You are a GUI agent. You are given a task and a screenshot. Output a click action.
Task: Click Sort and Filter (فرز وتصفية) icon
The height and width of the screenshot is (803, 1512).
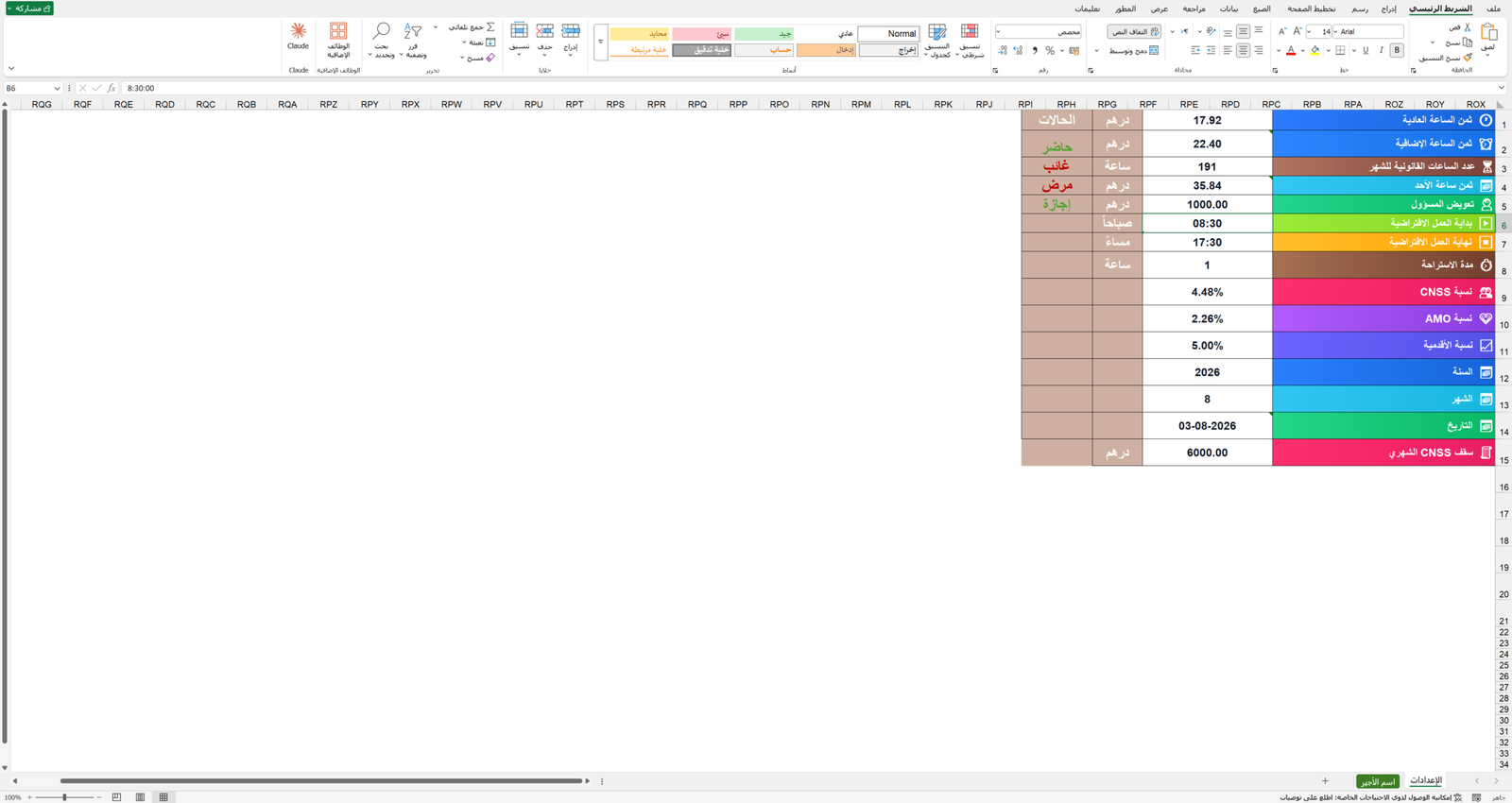(x=413, y=31)
